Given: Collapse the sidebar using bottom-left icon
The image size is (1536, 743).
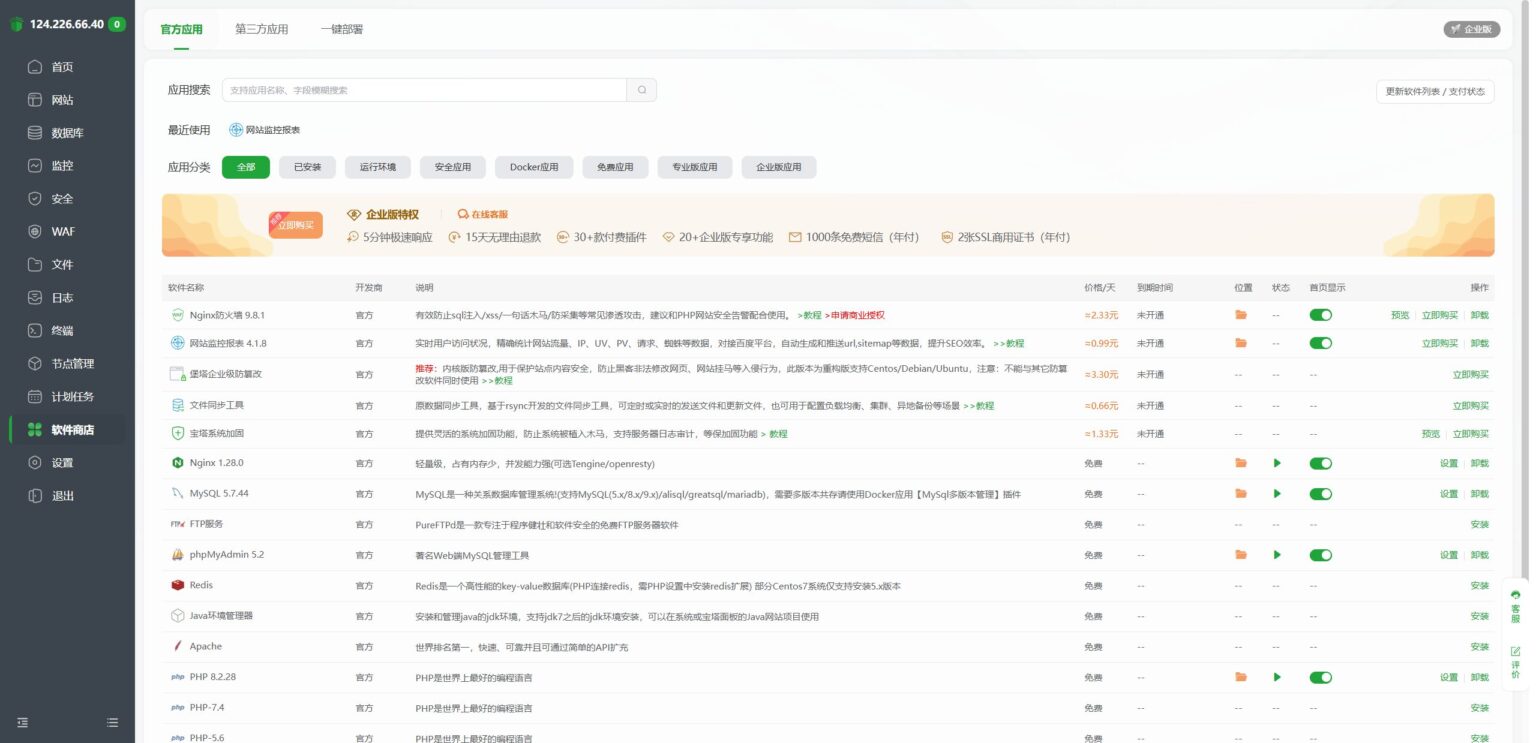Looking at the screenshot, I should pos(22,722).
